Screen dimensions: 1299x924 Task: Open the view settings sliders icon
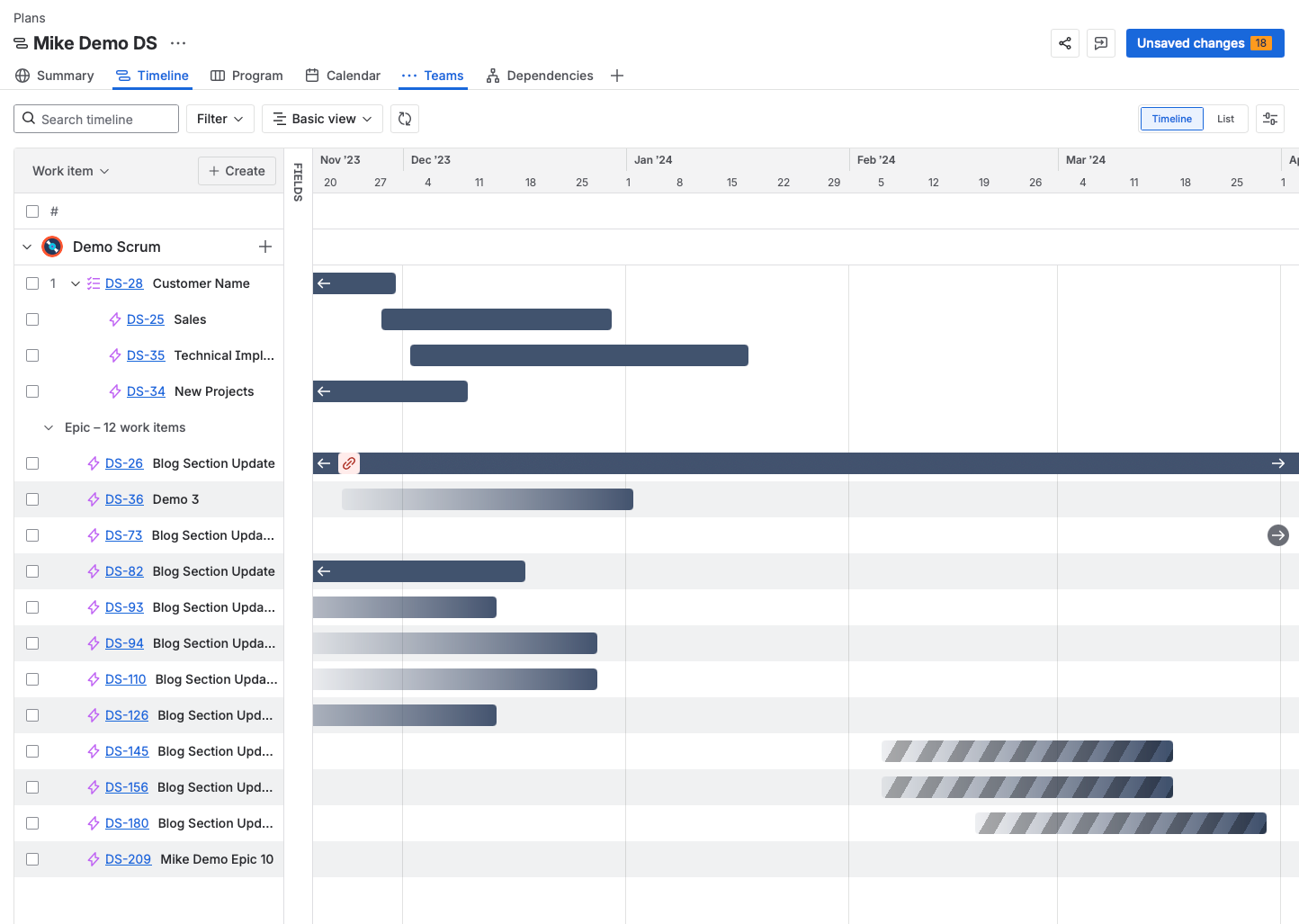(1269, 119)
